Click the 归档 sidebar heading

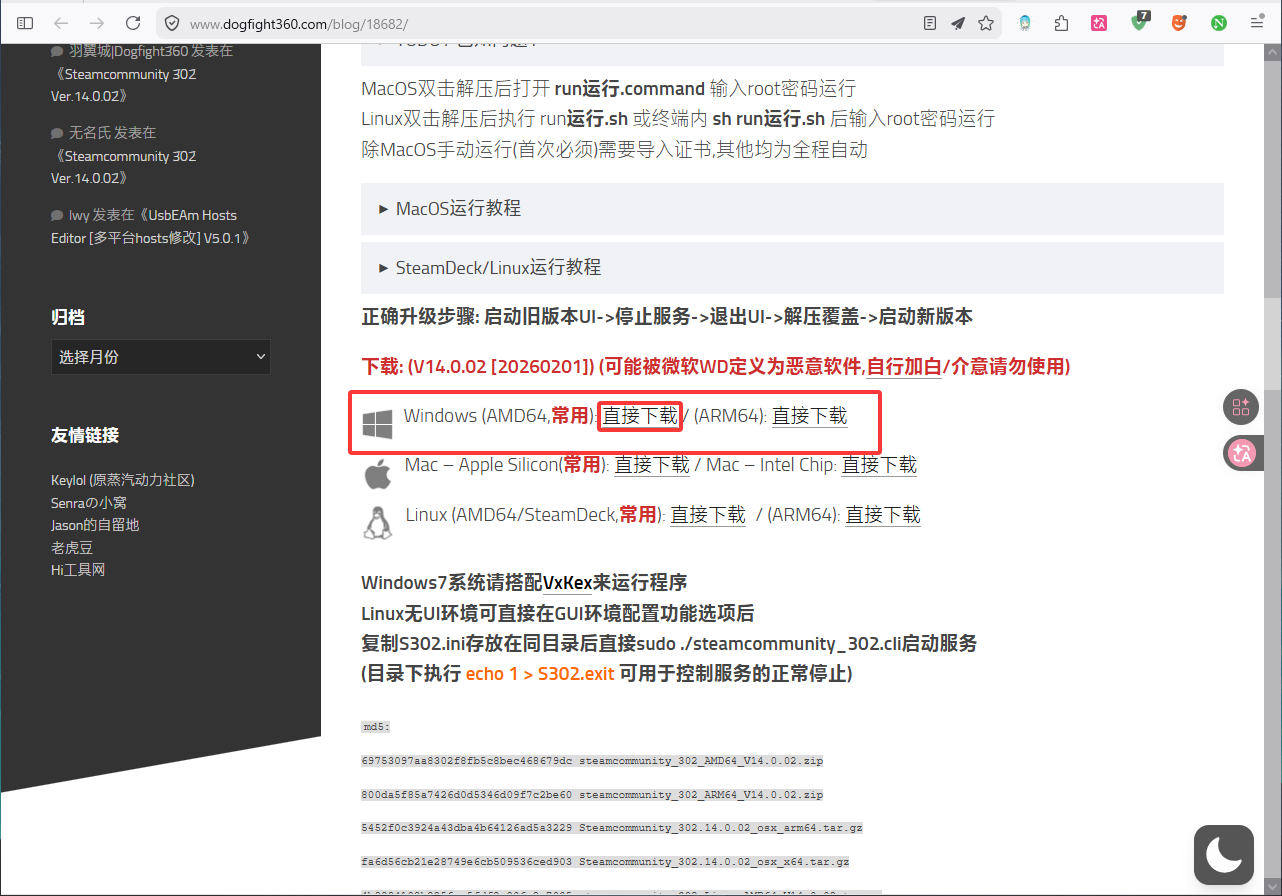[x=68, y=318]
